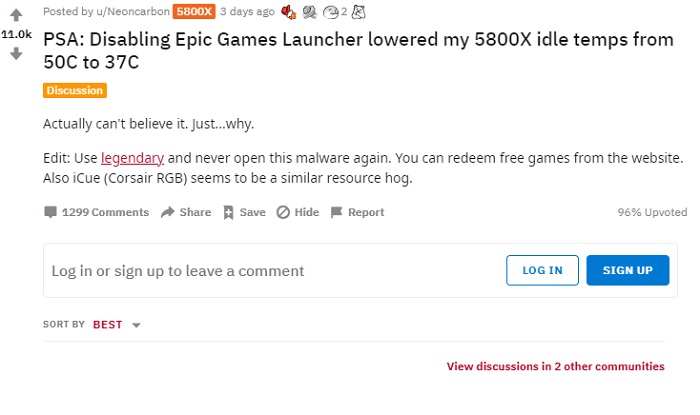Click the last award icon in the row

tap(358, 12)
